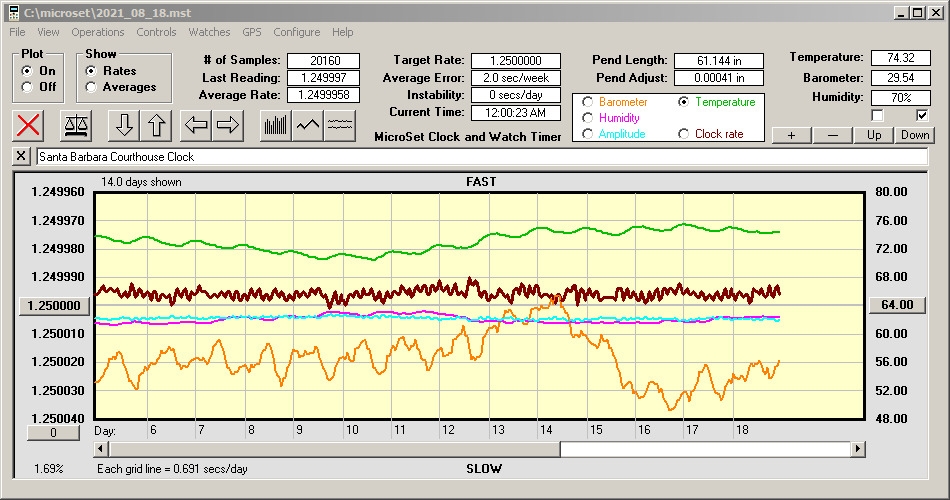950x500 pixels.
Task: Click the minus scale button
Action: coord(832,135)
